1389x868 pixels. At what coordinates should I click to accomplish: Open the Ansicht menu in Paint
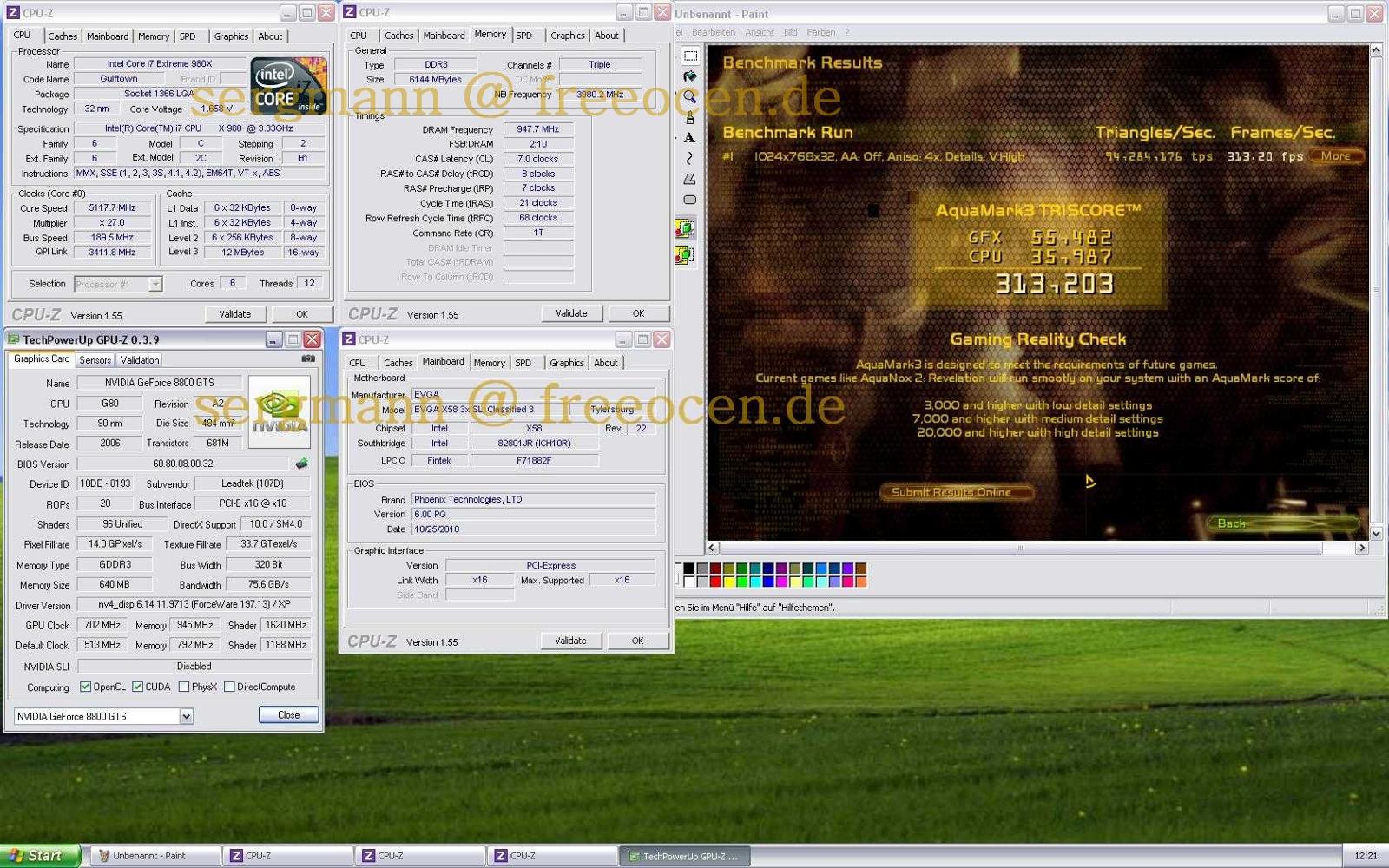pyautogui.click(x=760, y=32)
